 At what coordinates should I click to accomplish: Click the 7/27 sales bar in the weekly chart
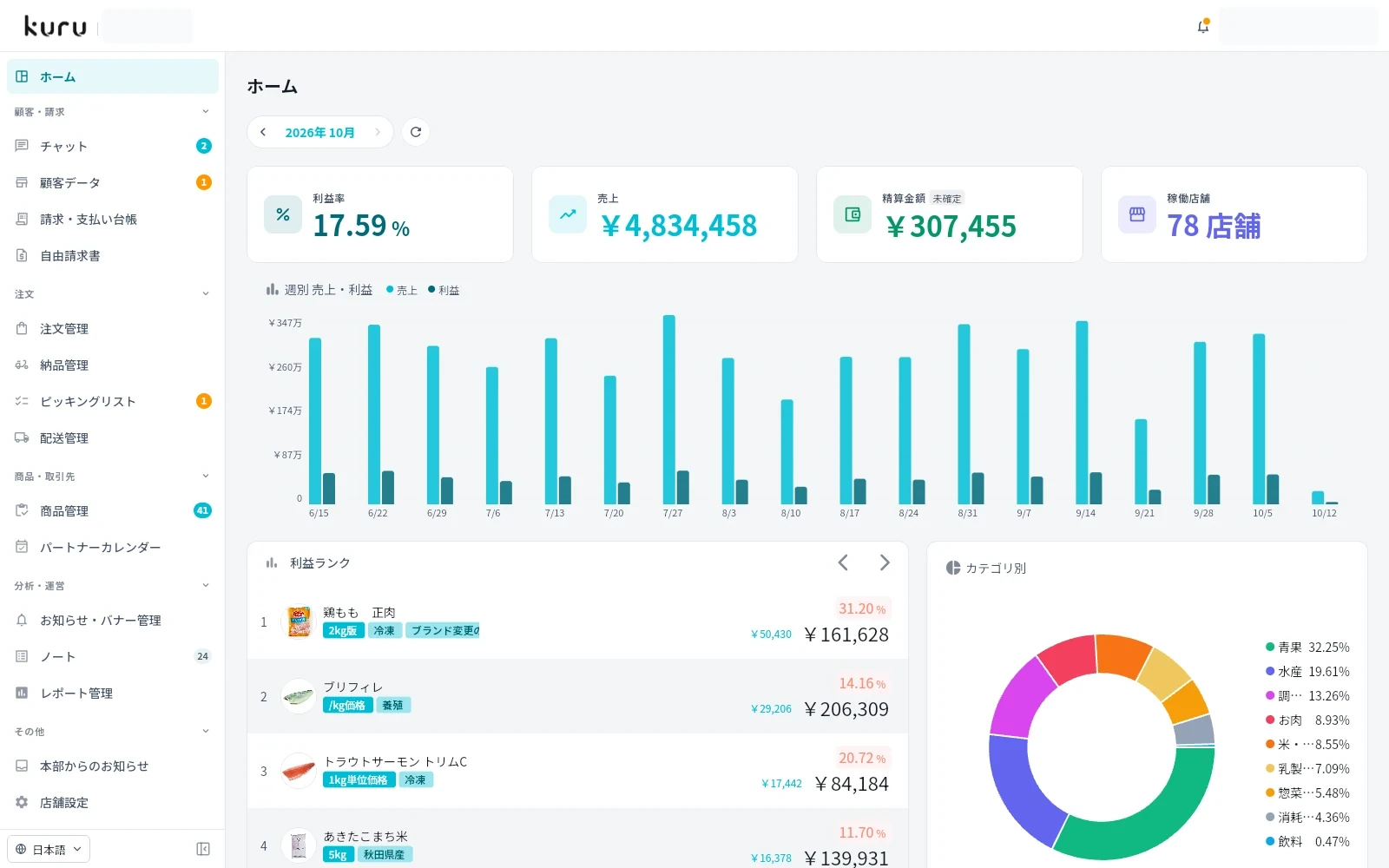[669, 410]
